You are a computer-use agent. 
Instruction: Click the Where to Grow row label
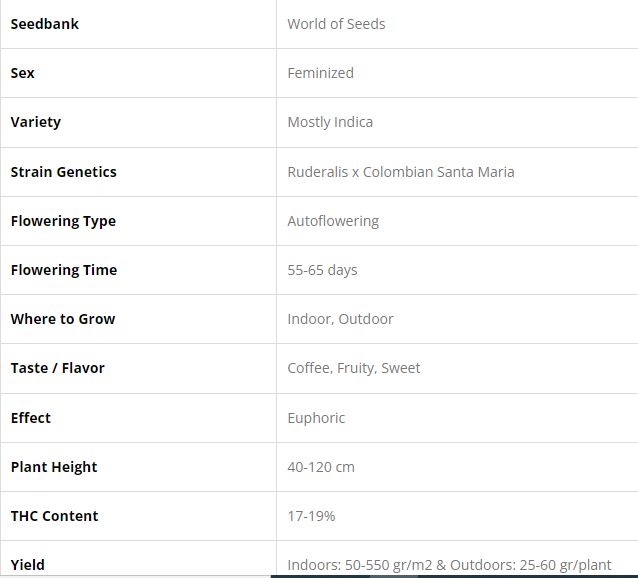pyautogui.click(x=63, y=319)
